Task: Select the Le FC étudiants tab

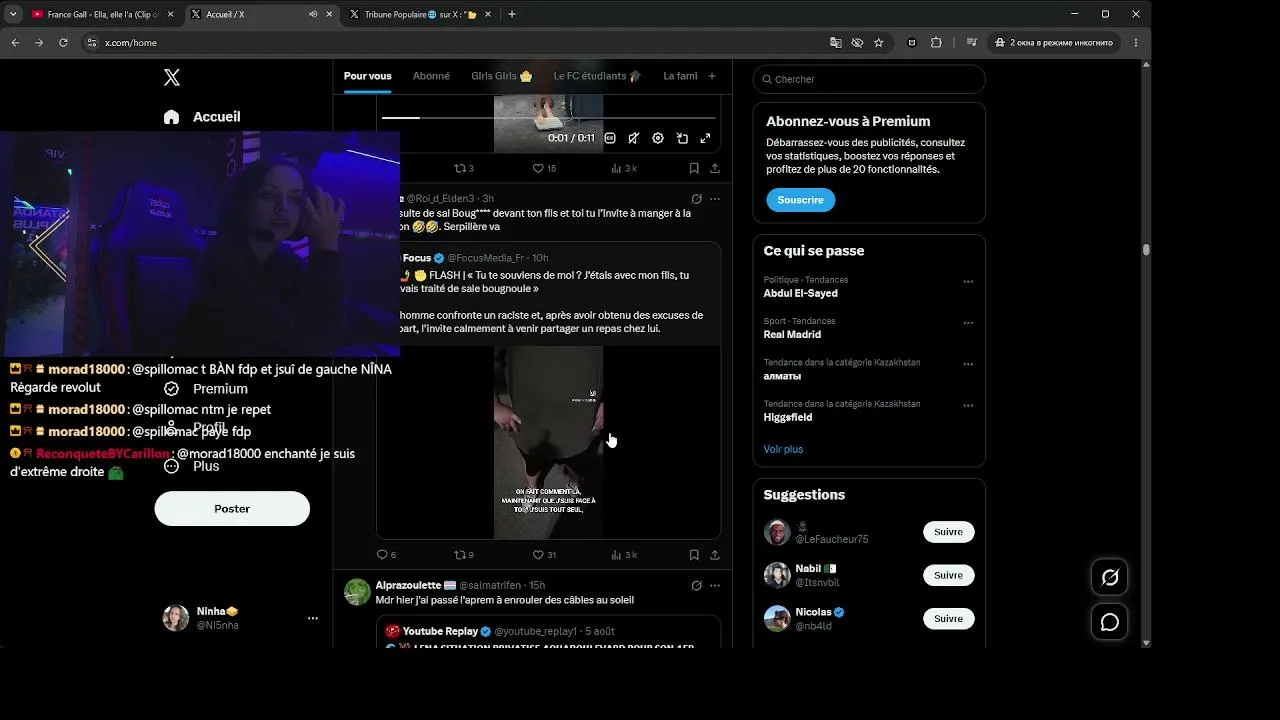Action: tap(597, 76)
